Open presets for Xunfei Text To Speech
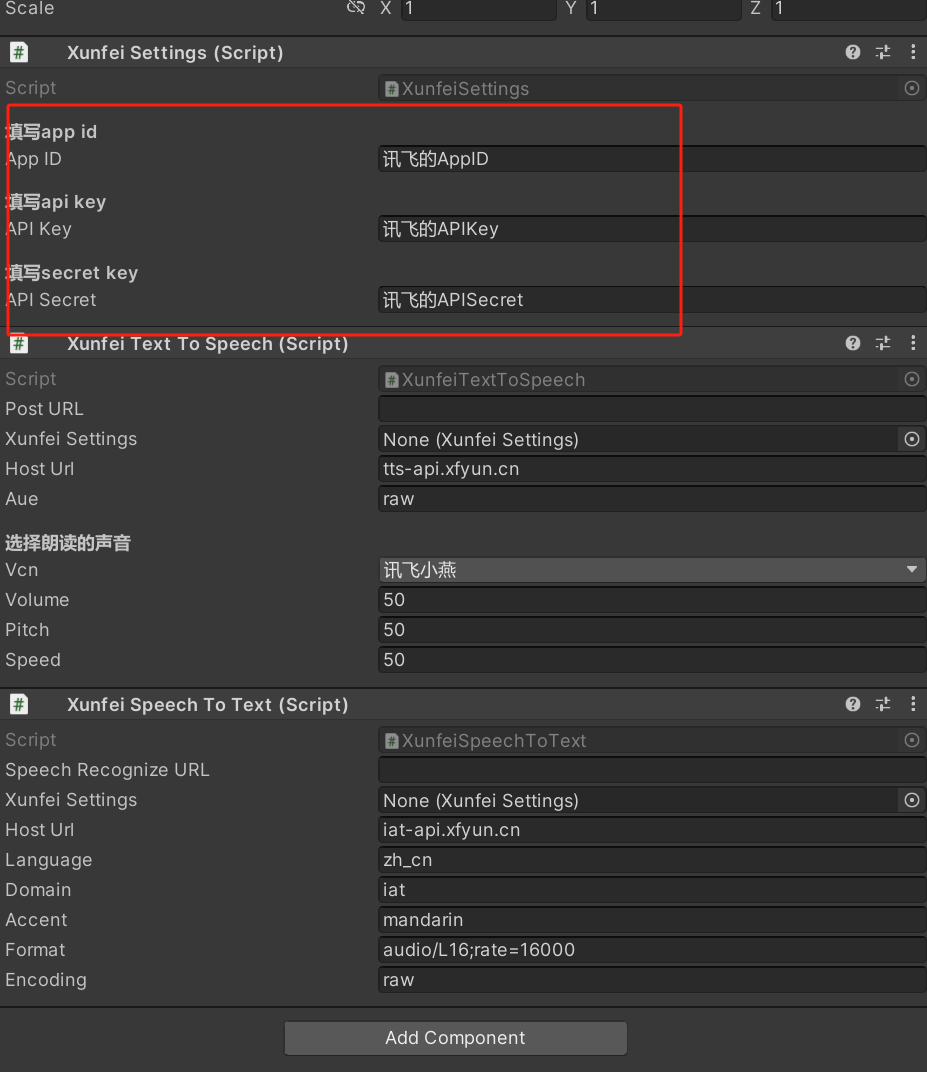 883,343
